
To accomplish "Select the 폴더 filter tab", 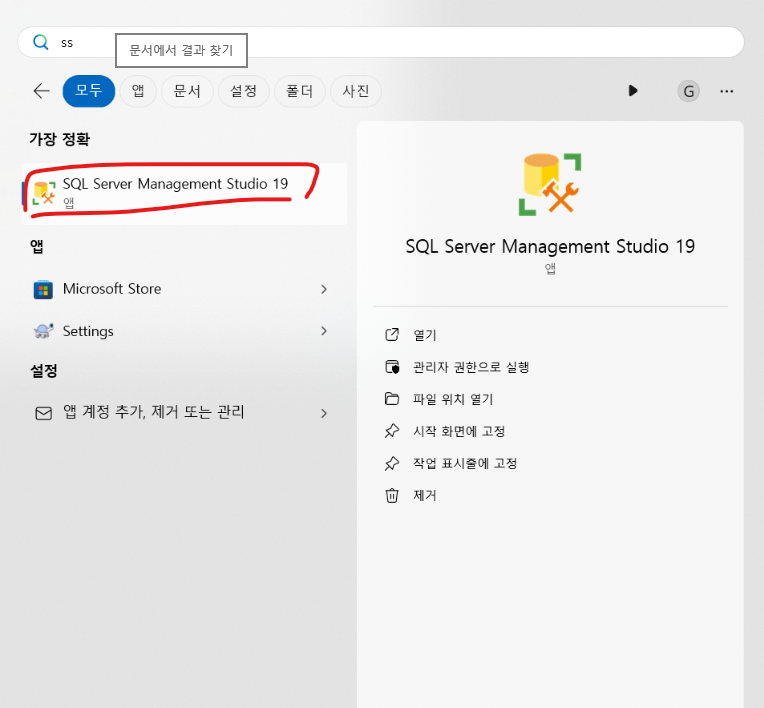I will click(x=299, y=91).
